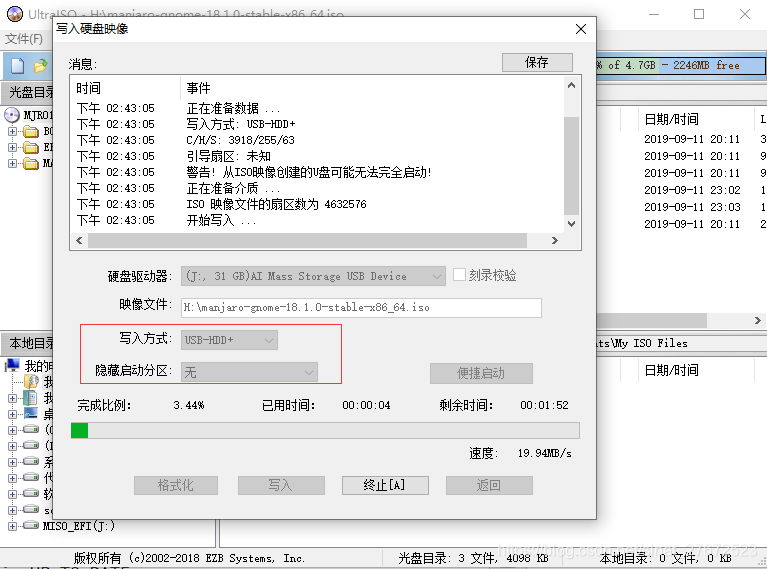The width and height of the screenshot is (767, 569).
Task: Click the My Computer icon in local tree
Action: tap(12, 365)
